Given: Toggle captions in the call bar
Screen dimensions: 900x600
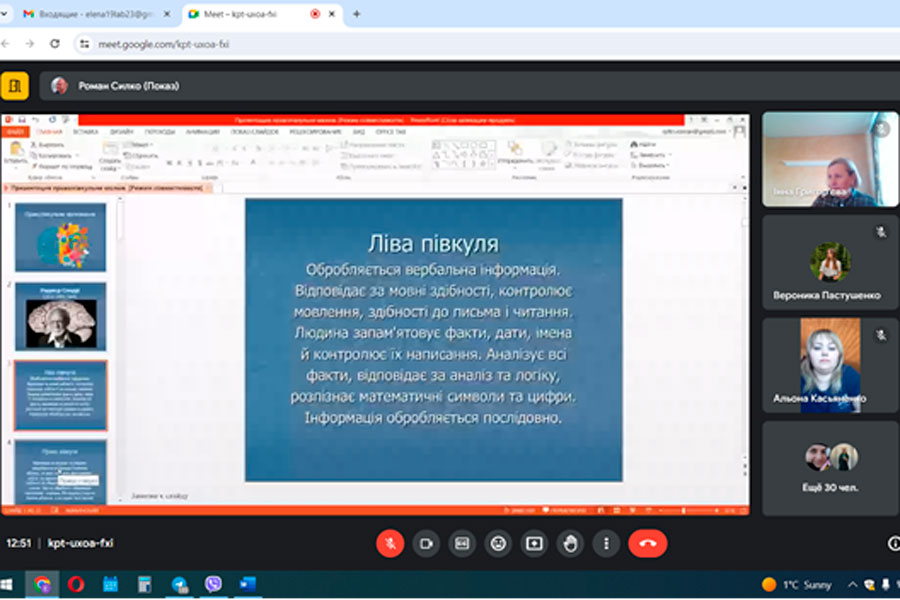Looking at the screenshot, I should coord(462,543).
